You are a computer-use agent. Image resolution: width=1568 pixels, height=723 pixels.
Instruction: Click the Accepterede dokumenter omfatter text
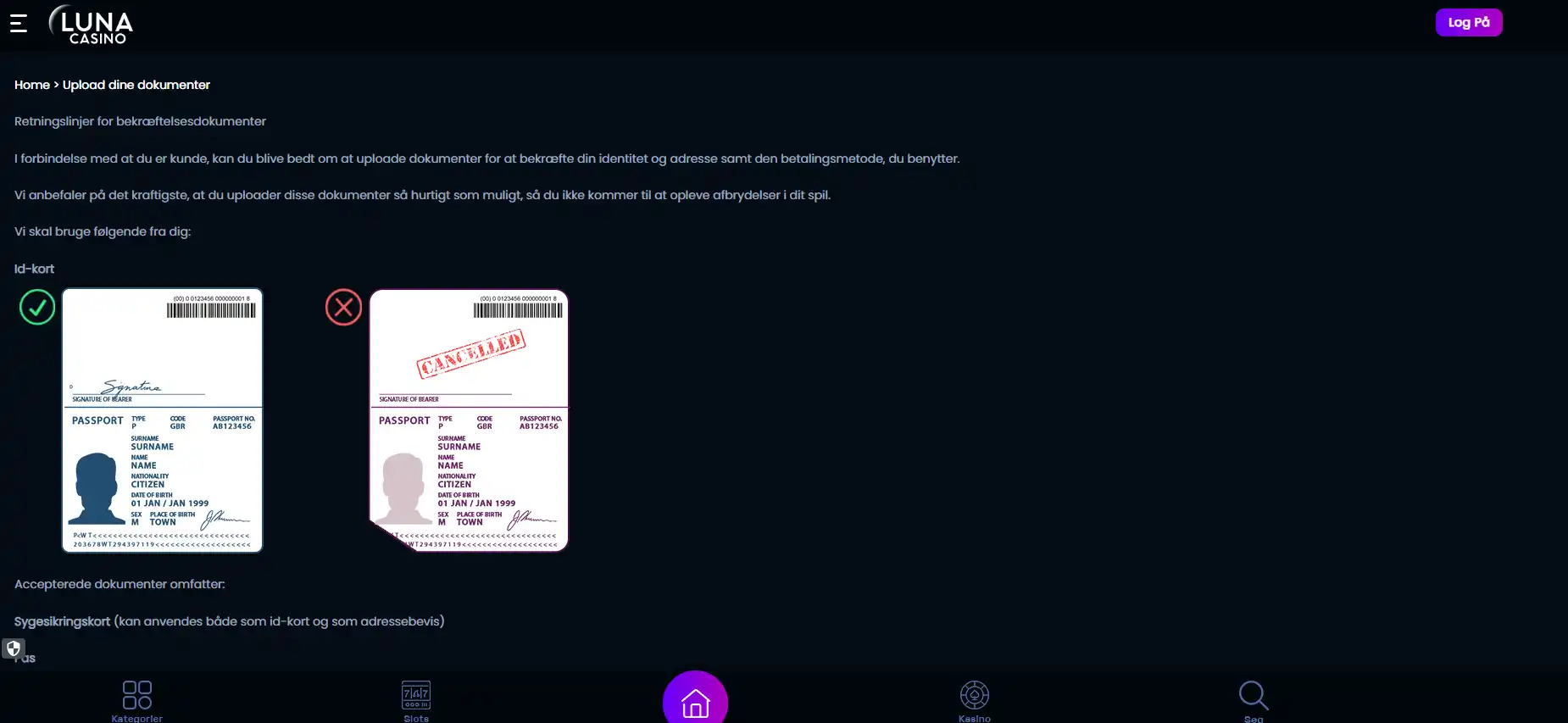(x=120, y=584)
